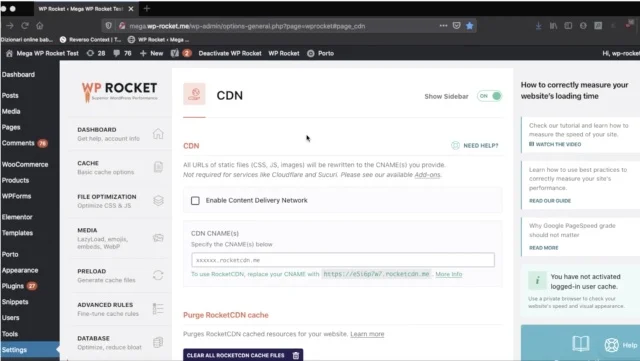Click Watch the Video link
Viewport: 640px width, 361px height.
[555, 144]
